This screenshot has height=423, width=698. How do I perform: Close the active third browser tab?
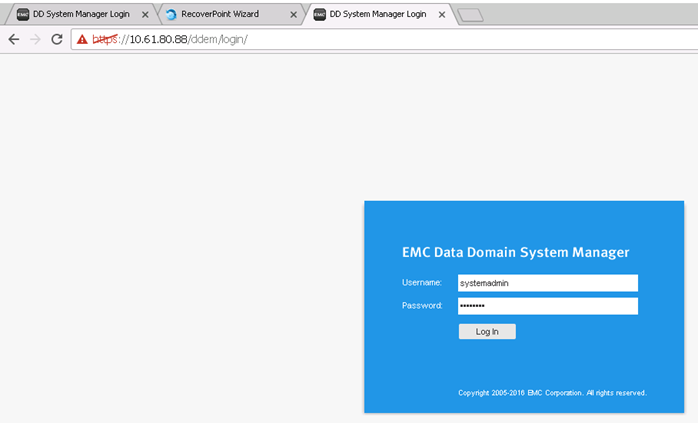click(442, 15)
